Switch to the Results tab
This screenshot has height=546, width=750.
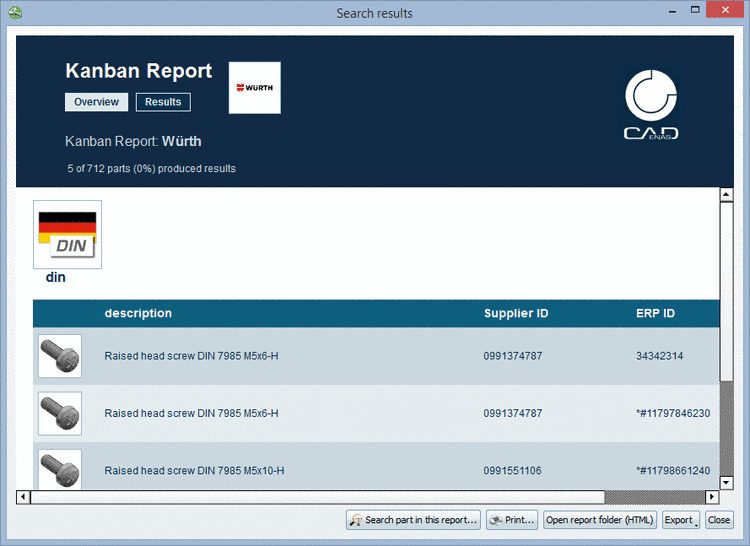163,102
